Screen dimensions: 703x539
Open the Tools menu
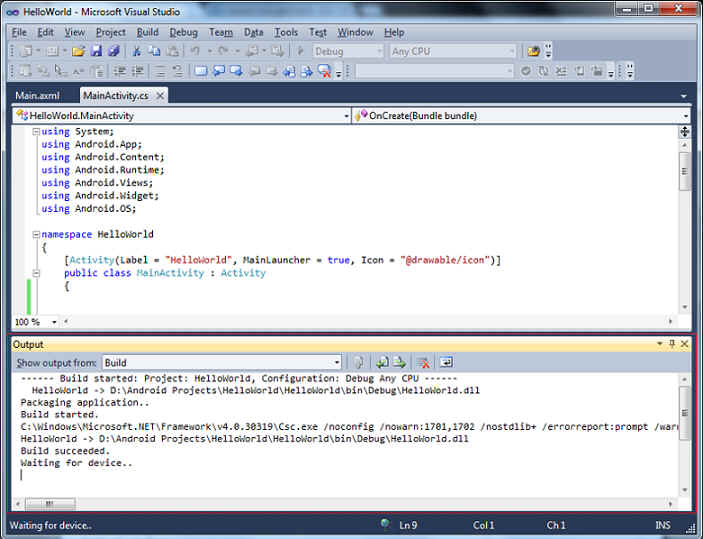click(286, 32)
